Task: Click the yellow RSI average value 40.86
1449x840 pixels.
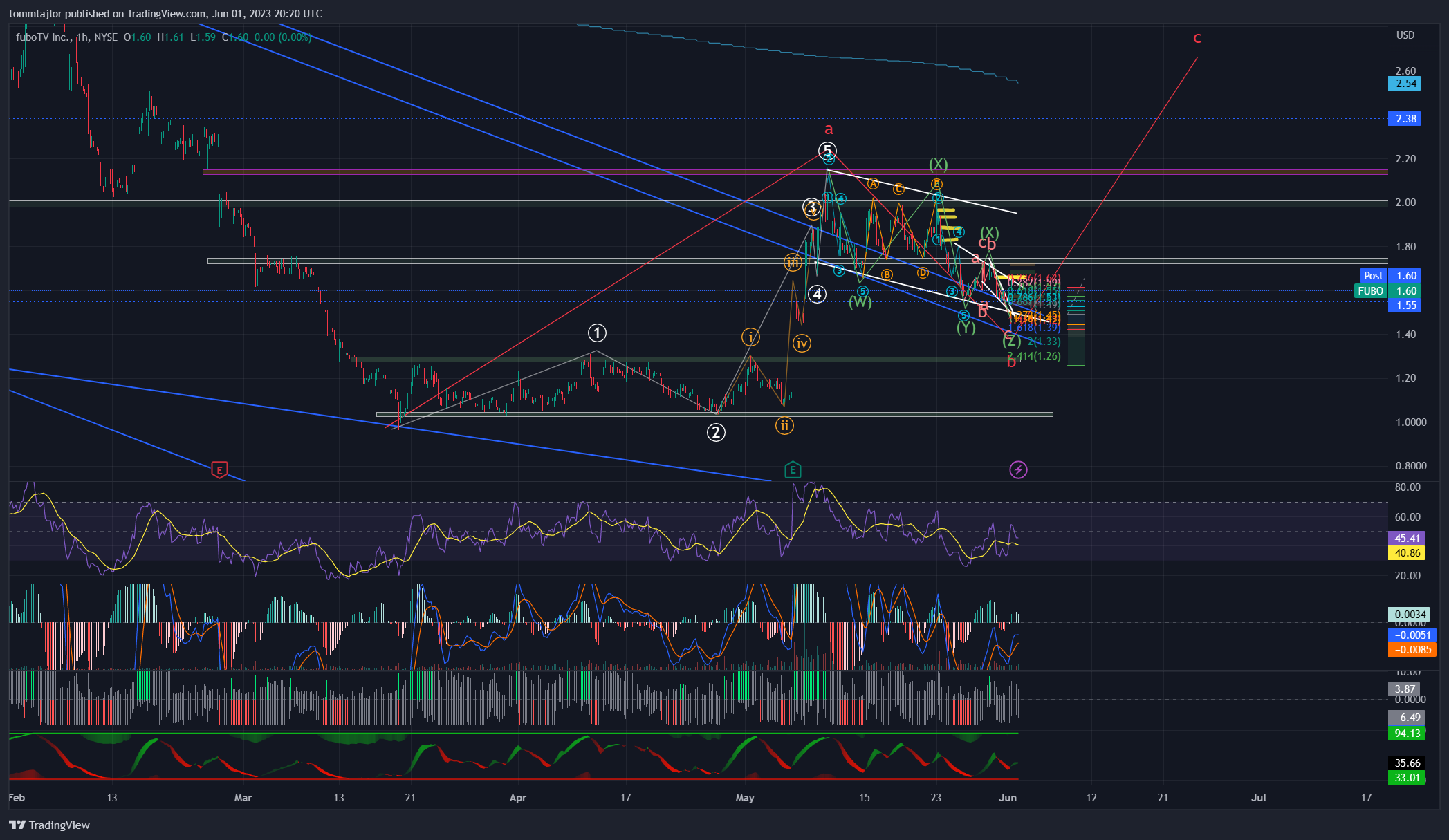Action: point(1406,553)
